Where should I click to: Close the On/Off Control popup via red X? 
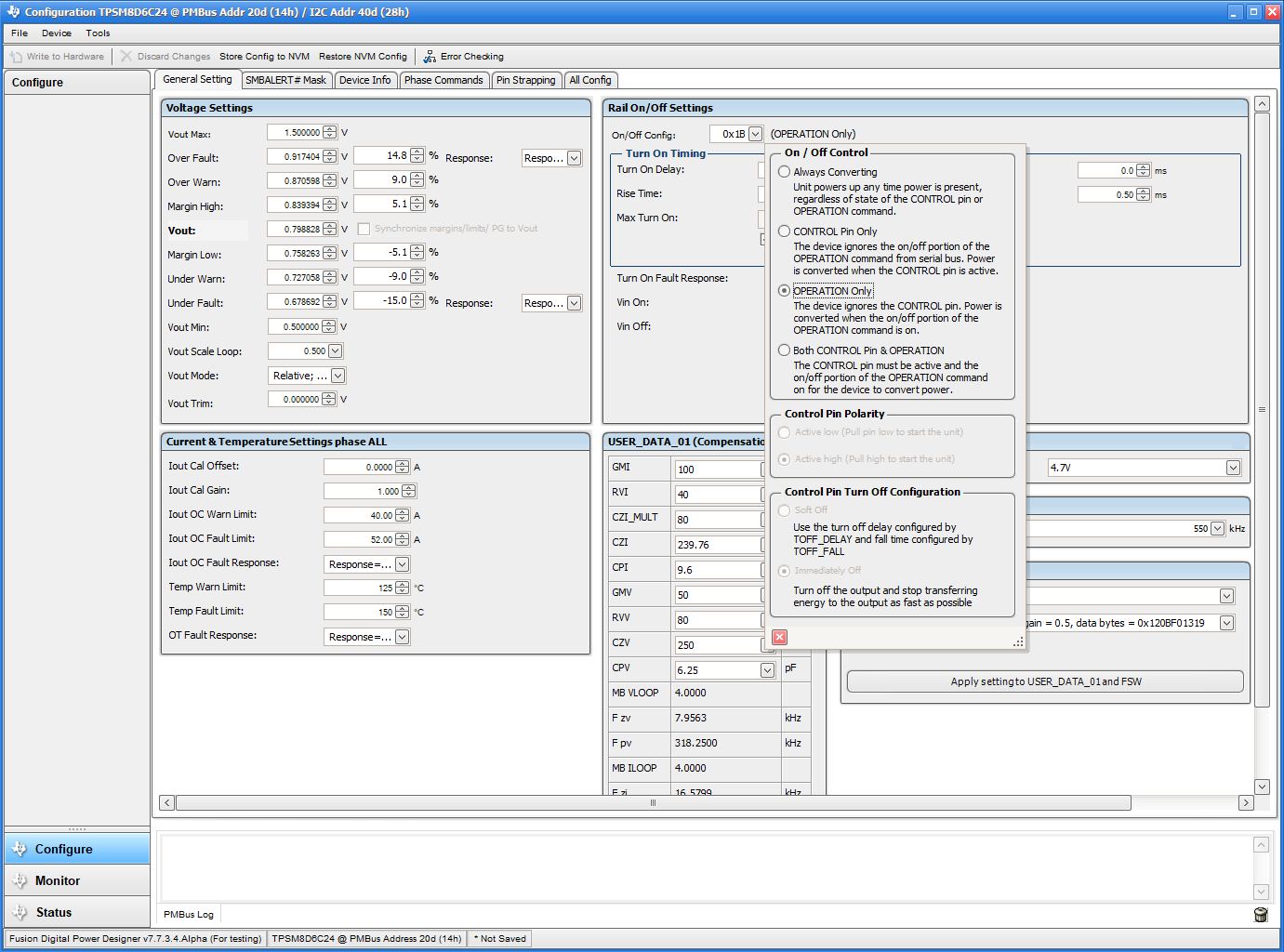pos(779,637)
